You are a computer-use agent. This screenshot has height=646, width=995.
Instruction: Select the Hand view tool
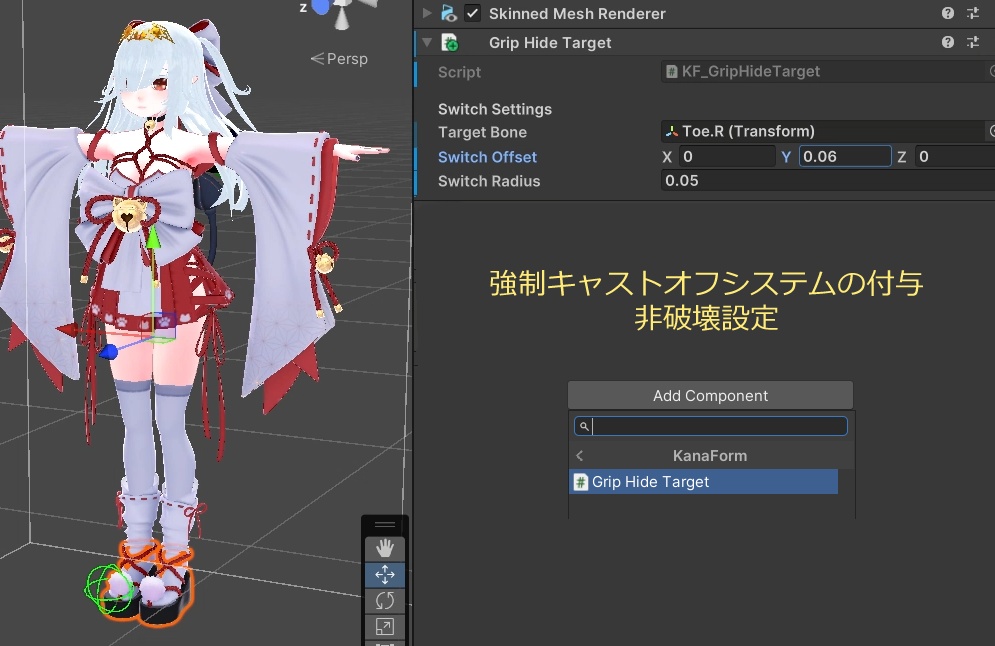click(x=385, y=548)
